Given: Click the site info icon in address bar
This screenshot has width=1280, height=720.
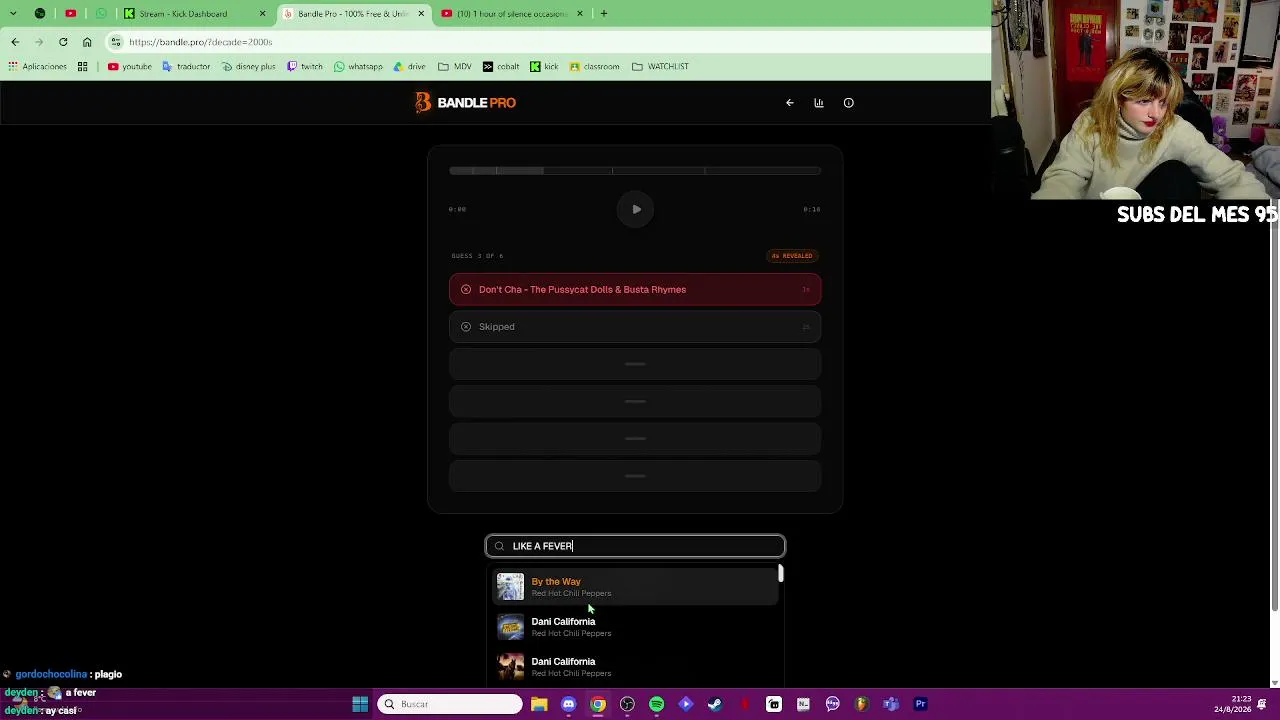Looking at the screenshot, I should (x=116, y=42).
